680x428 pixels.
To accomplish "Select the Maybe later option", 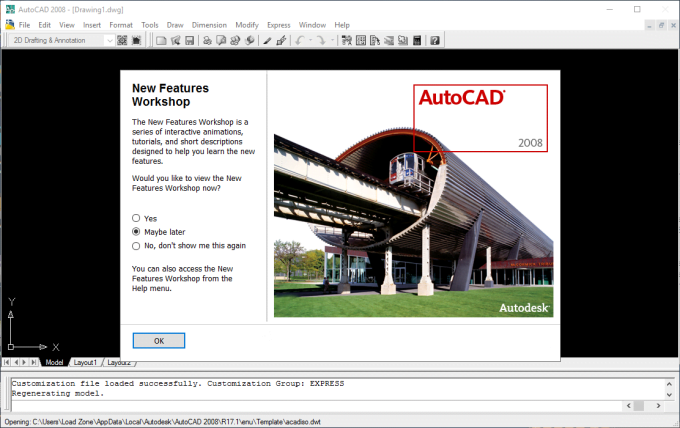I will click(x=136, y=232).
